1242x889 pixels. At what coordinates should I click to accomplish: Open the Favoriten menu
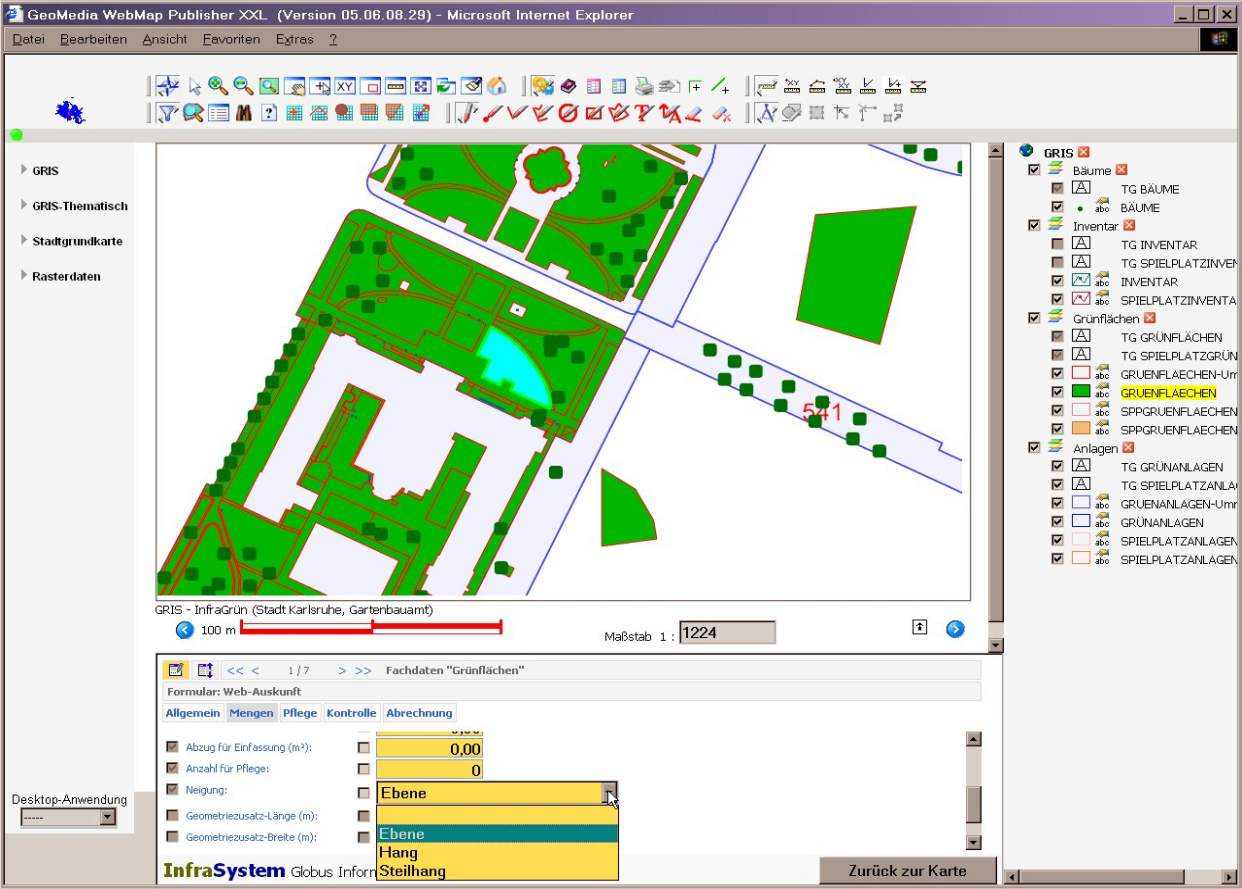point(231,39)
